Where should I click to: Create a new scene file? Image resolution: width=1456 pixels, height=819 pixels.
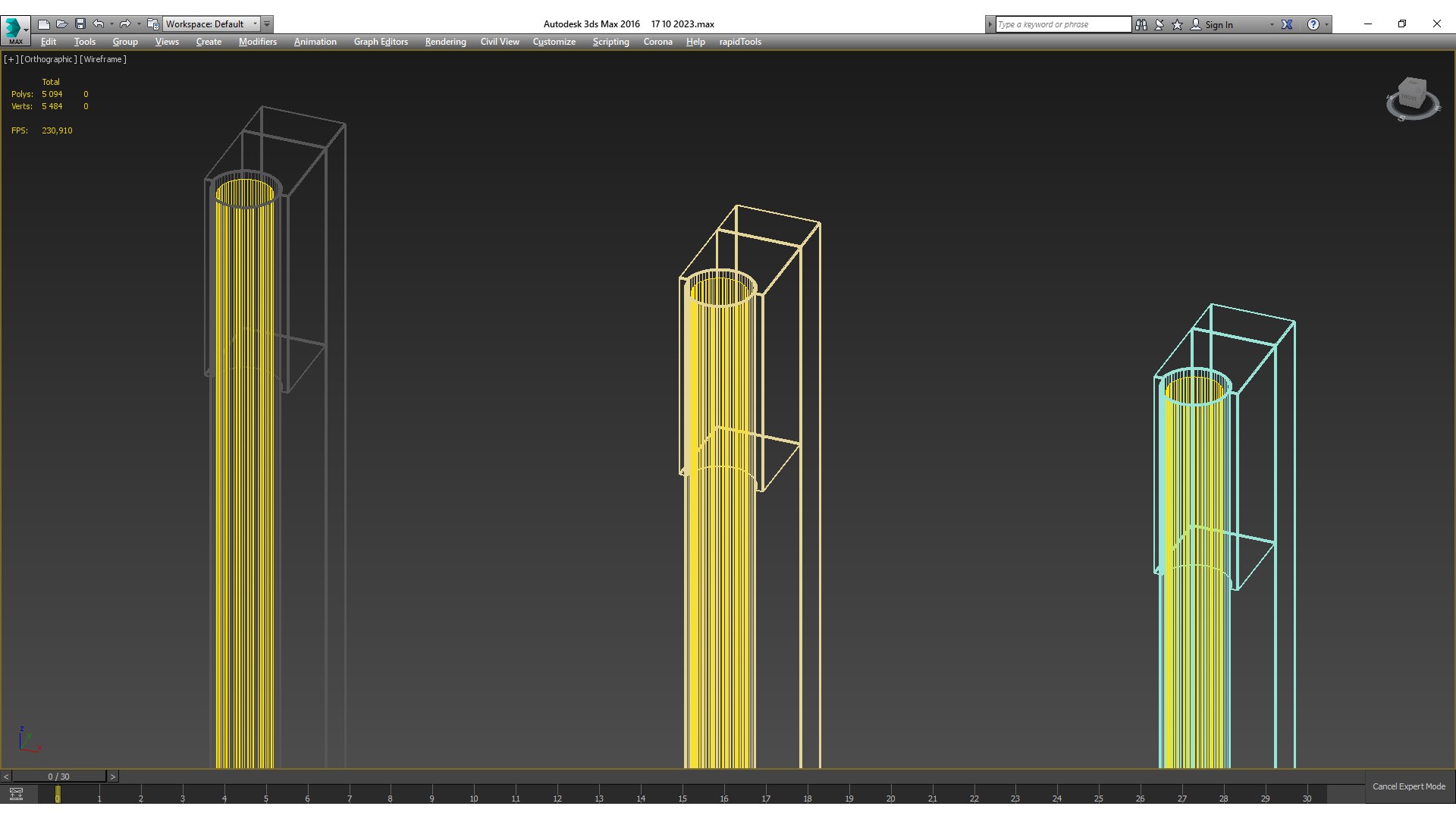coord(44,24)
